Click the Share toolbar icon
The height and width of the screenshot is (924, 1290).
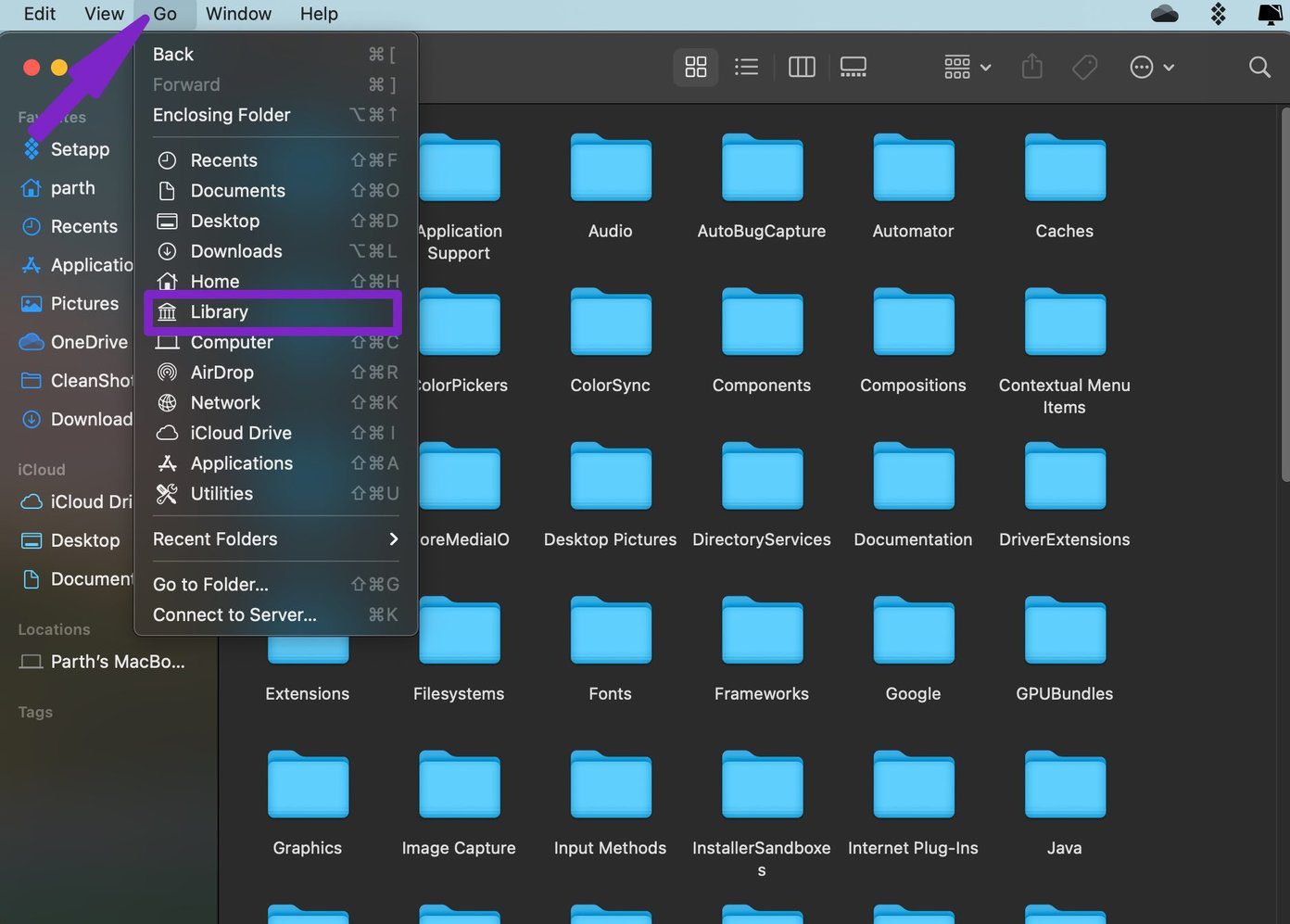pos(1032,67)
